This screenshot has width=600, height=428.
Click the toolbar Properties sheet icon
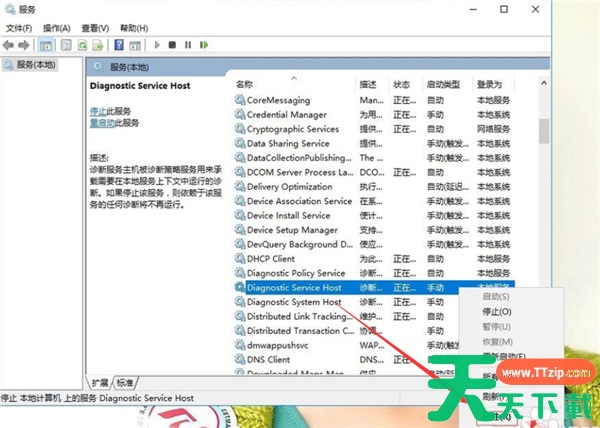point(66,45)
